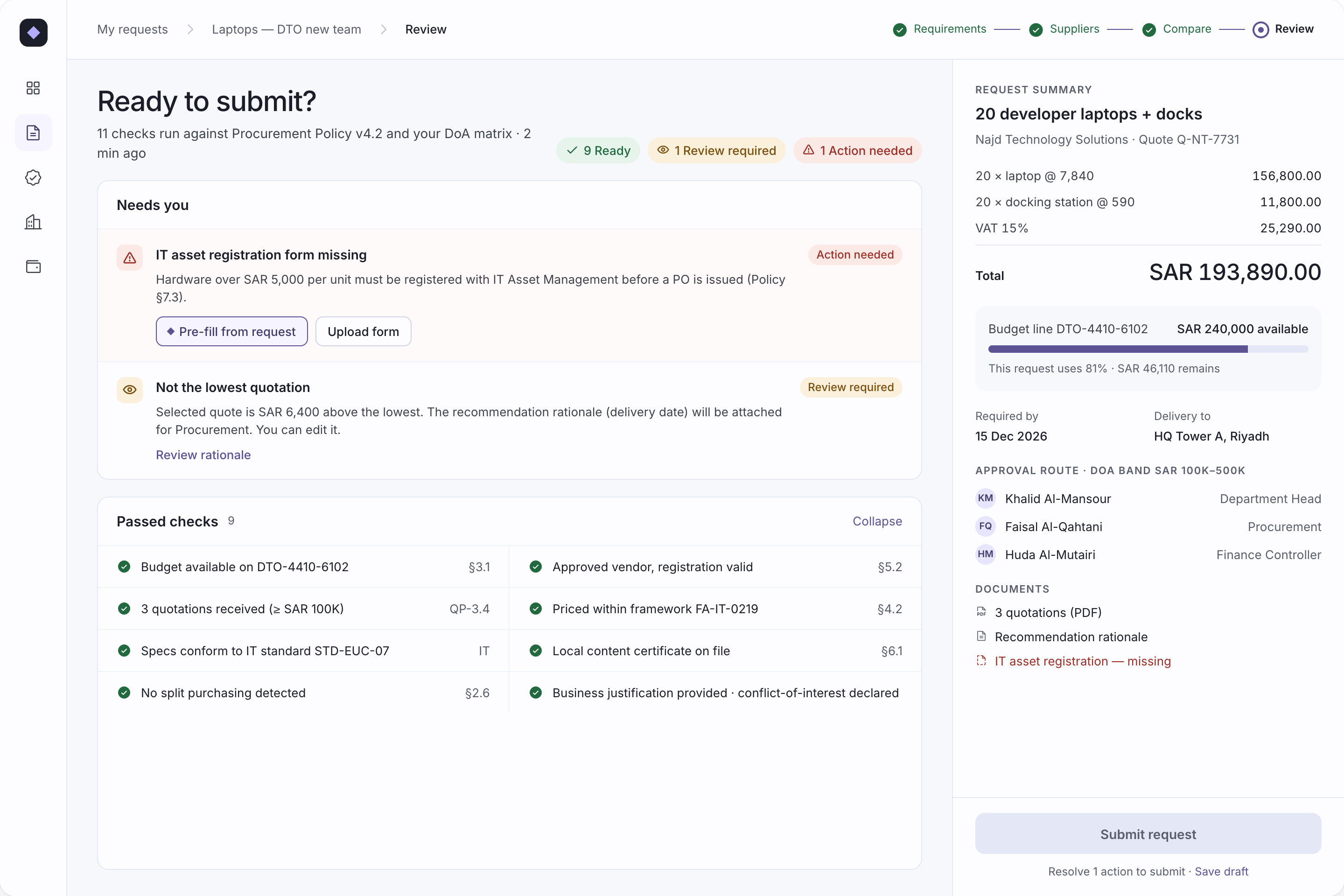Click the missing-file icon beside IT asset registration
This screenshot has width=1344, height=896.
pyautogui.click(x=981, y=661)
